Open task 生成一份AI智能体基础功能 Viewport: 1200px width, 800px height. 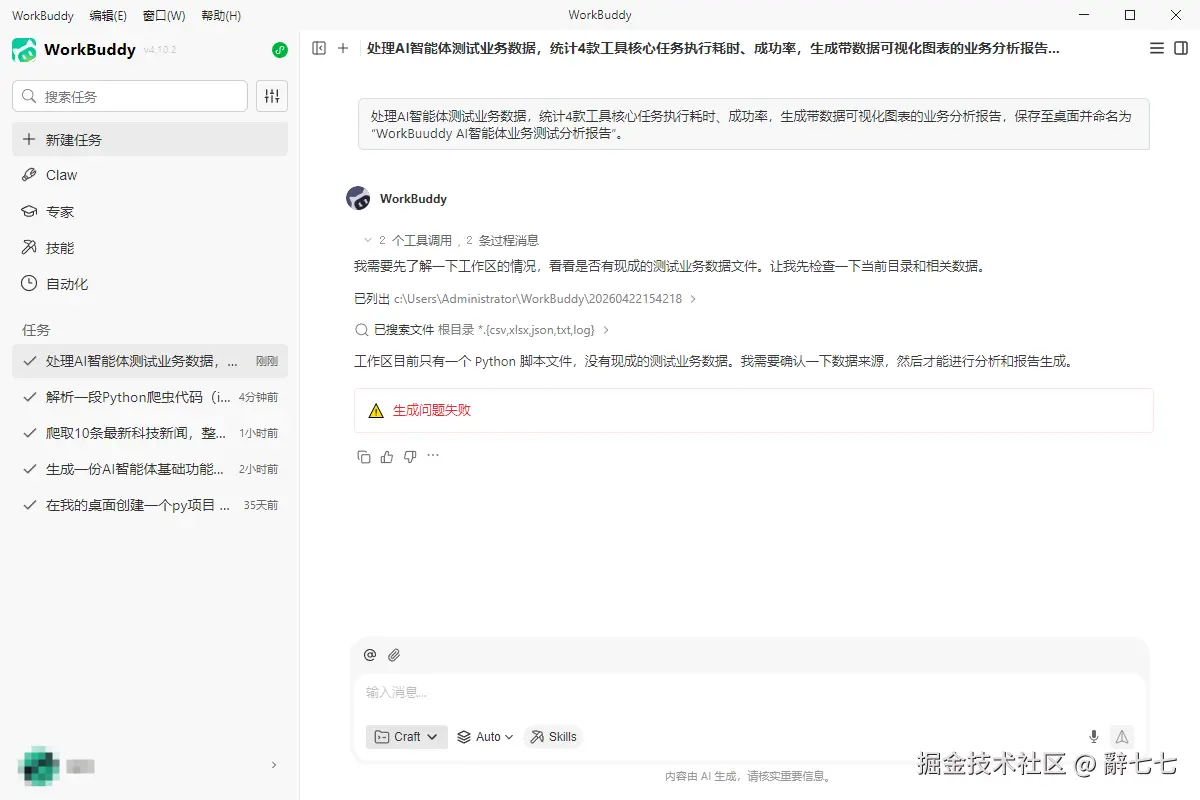pyautogui.click(x=150, y=469)
